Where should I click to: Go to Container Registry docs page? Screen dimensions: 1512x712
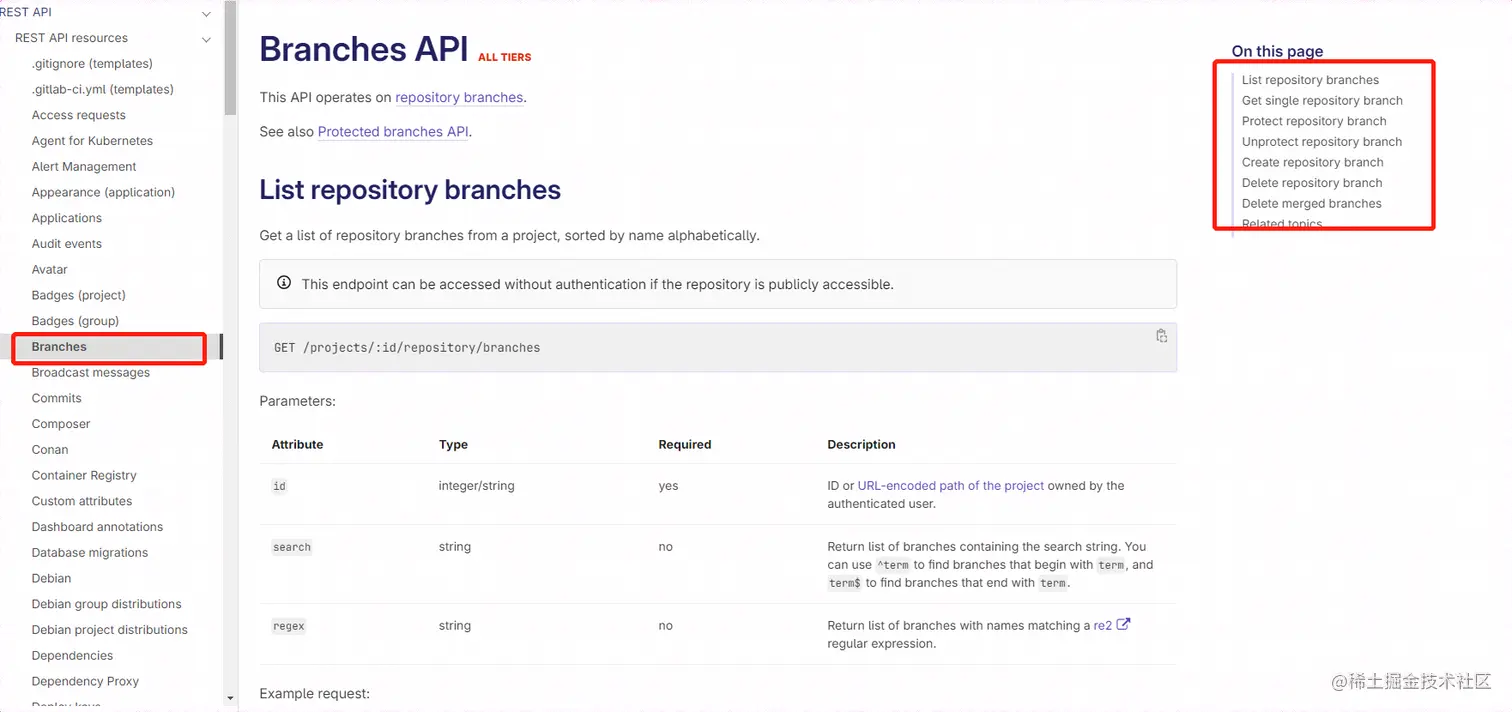(x=84, y=476)
